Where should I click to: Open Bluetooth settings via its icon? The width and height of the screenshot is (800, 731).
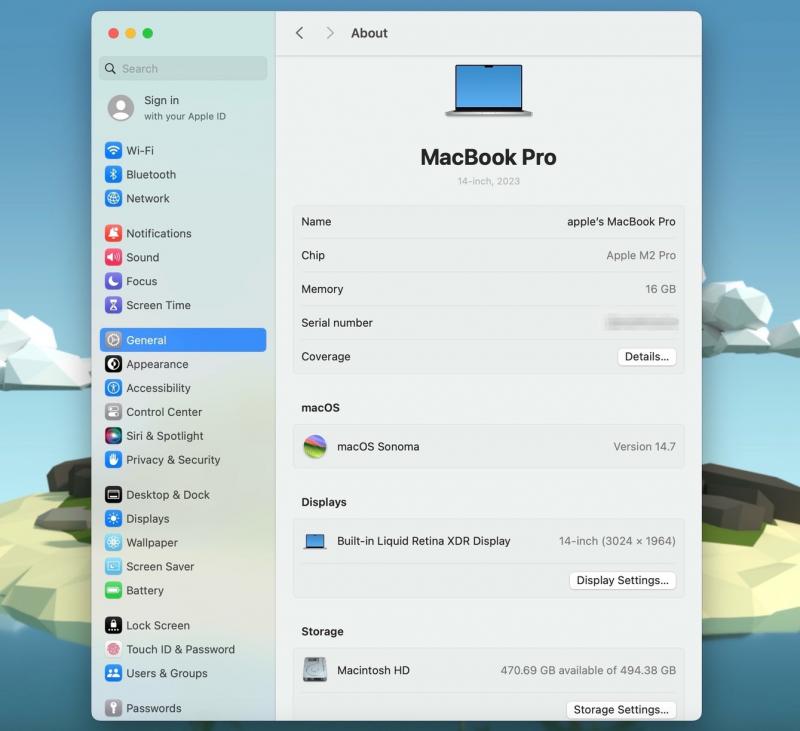click(x=114, y=175)
